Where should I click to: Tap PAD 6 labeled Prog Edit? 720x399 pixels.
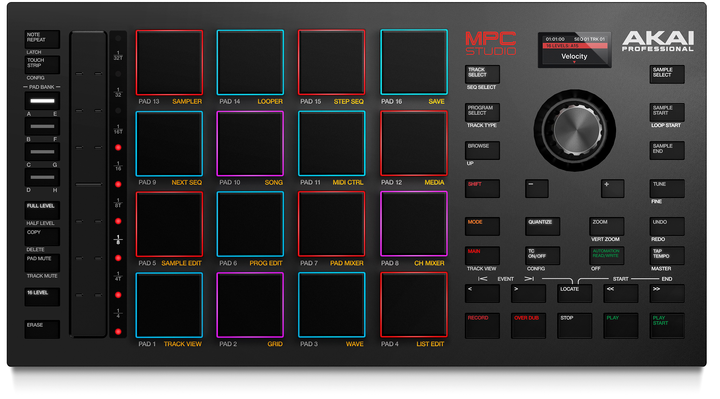(x=250, y=225)
